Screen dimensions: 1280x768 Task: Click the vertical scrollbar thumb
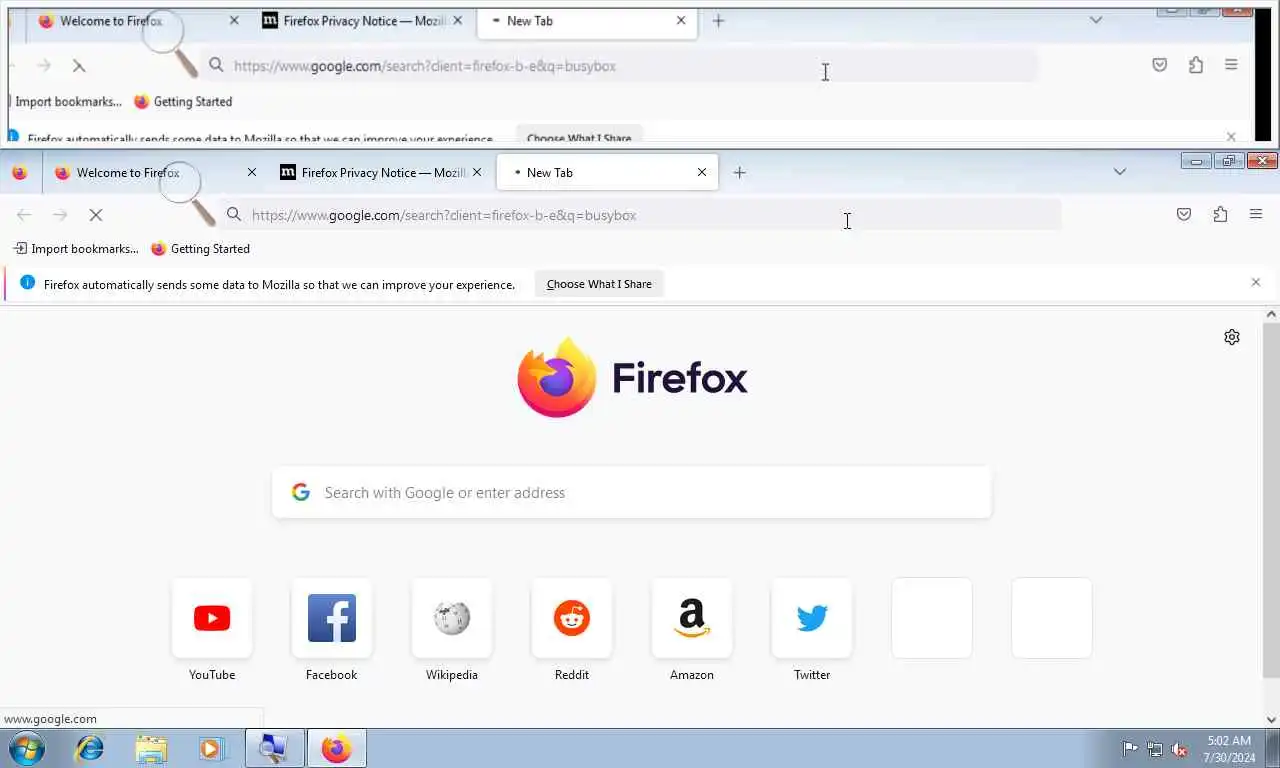tap(1271, 500)
